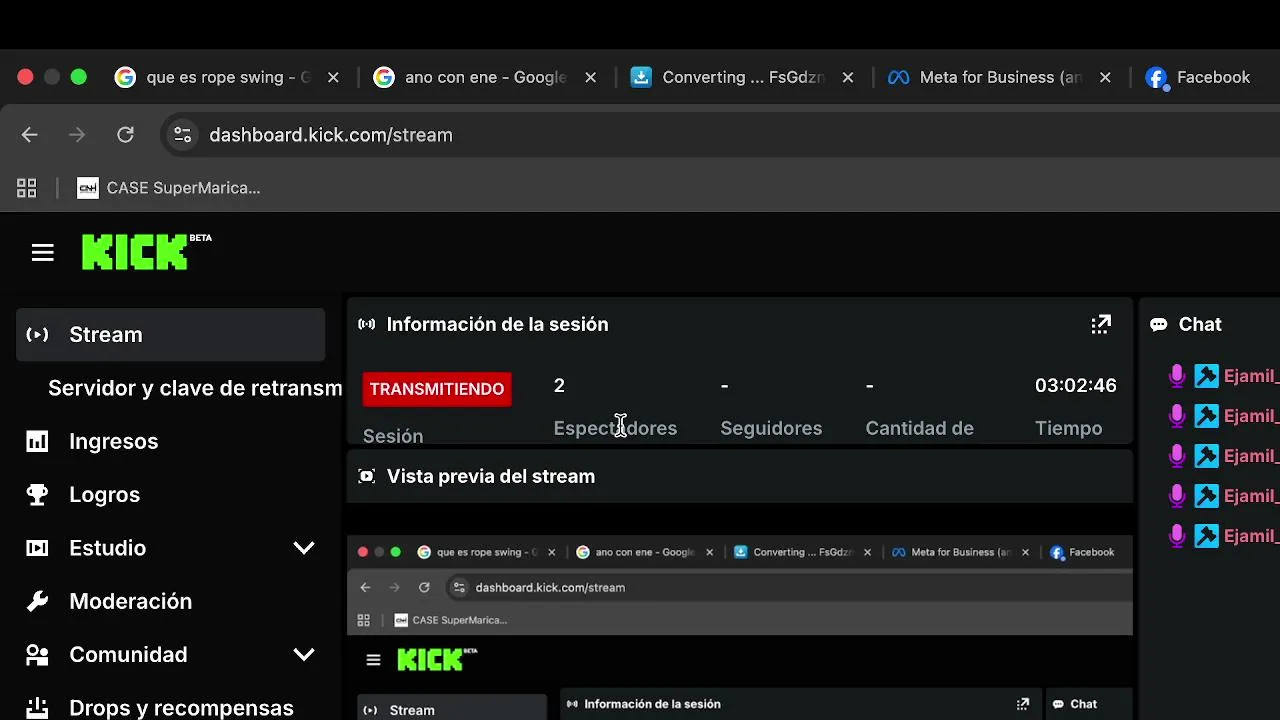
Task: Click the Seguidores label
Action: [771, 428]
